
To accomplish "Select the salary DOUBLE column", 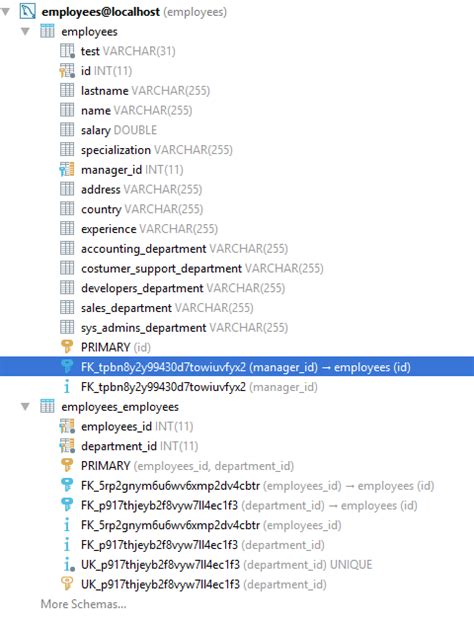I will pyautogui.click(x=119, y=130).
